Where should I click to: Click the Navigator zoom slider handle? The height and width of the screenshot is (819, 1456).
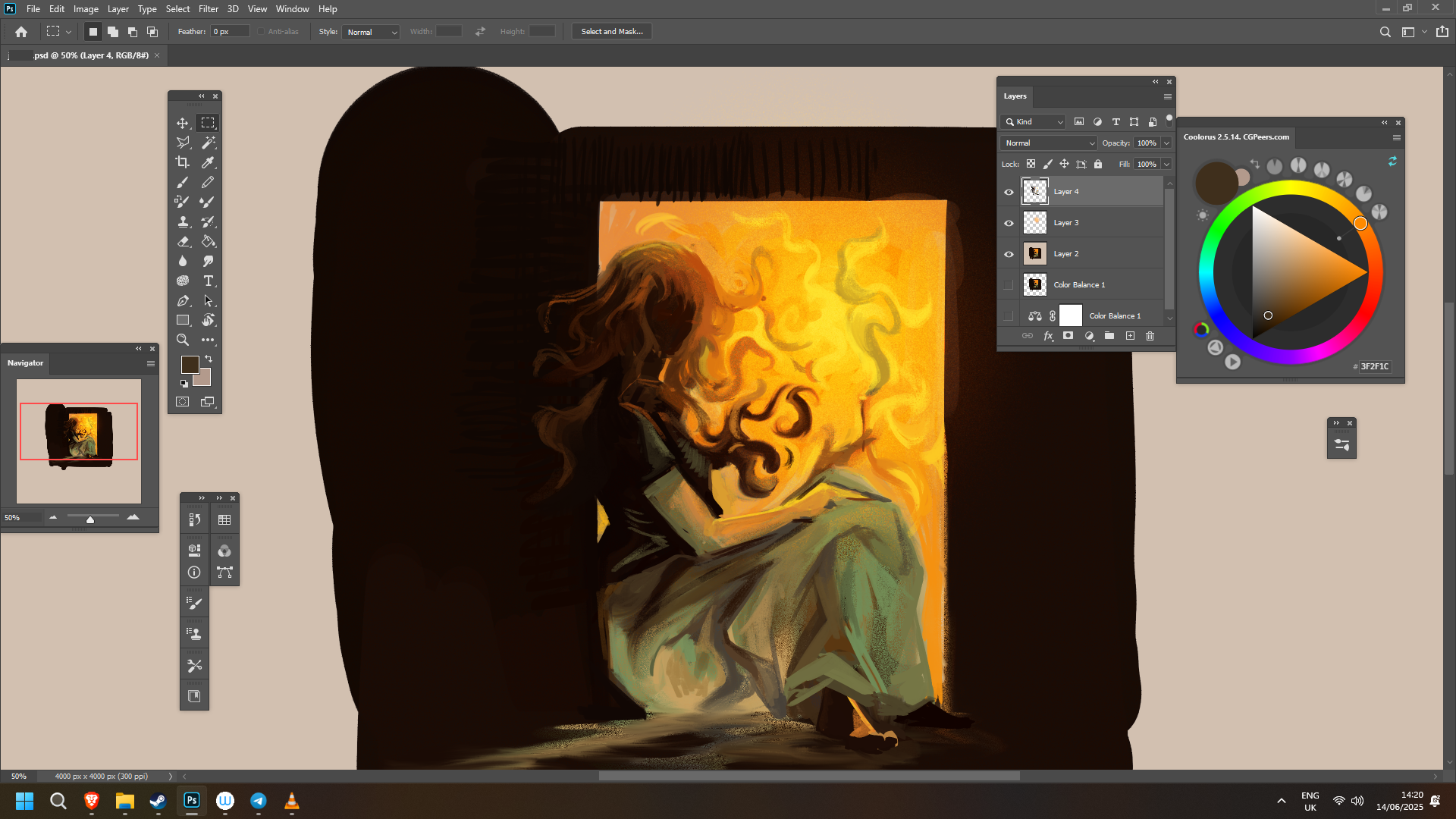[x=90, y=519]
